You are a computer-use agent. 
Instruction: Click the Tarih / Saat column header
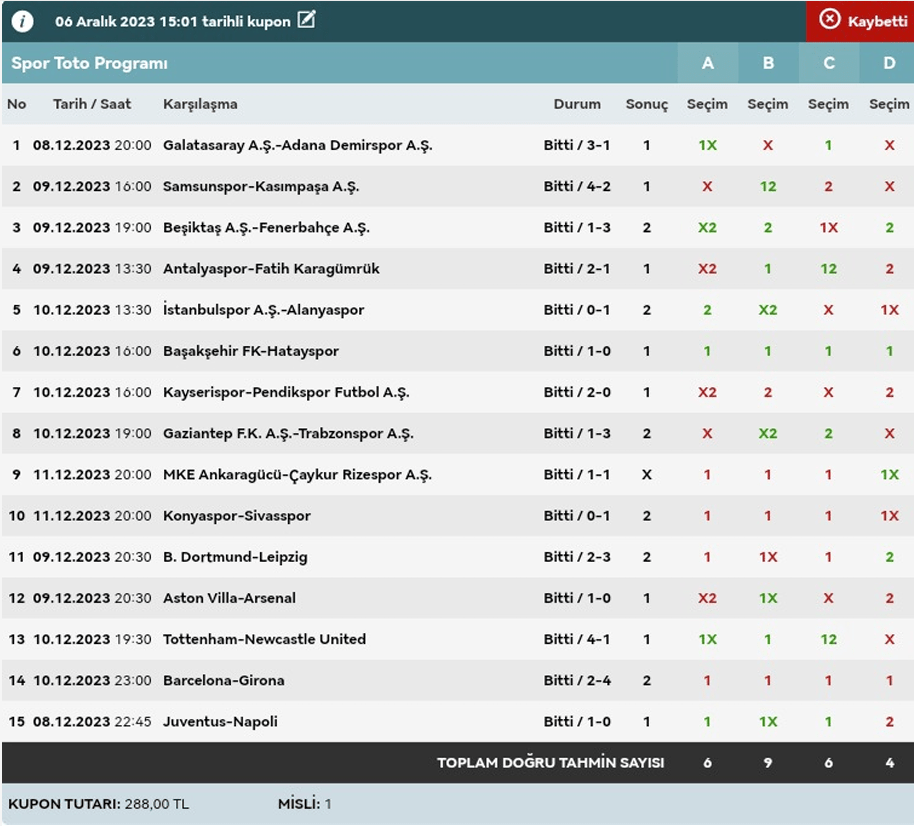(92, 104)
